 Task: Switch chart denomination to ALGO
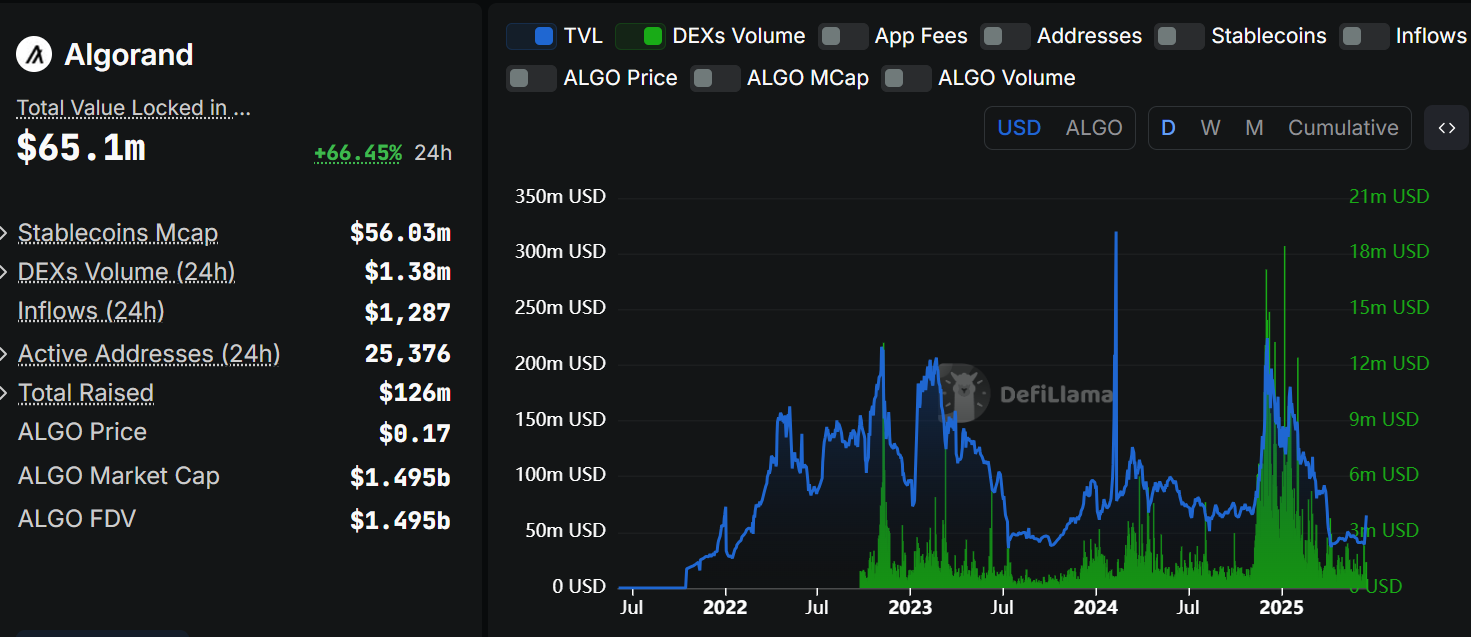tap(1093, 128)
